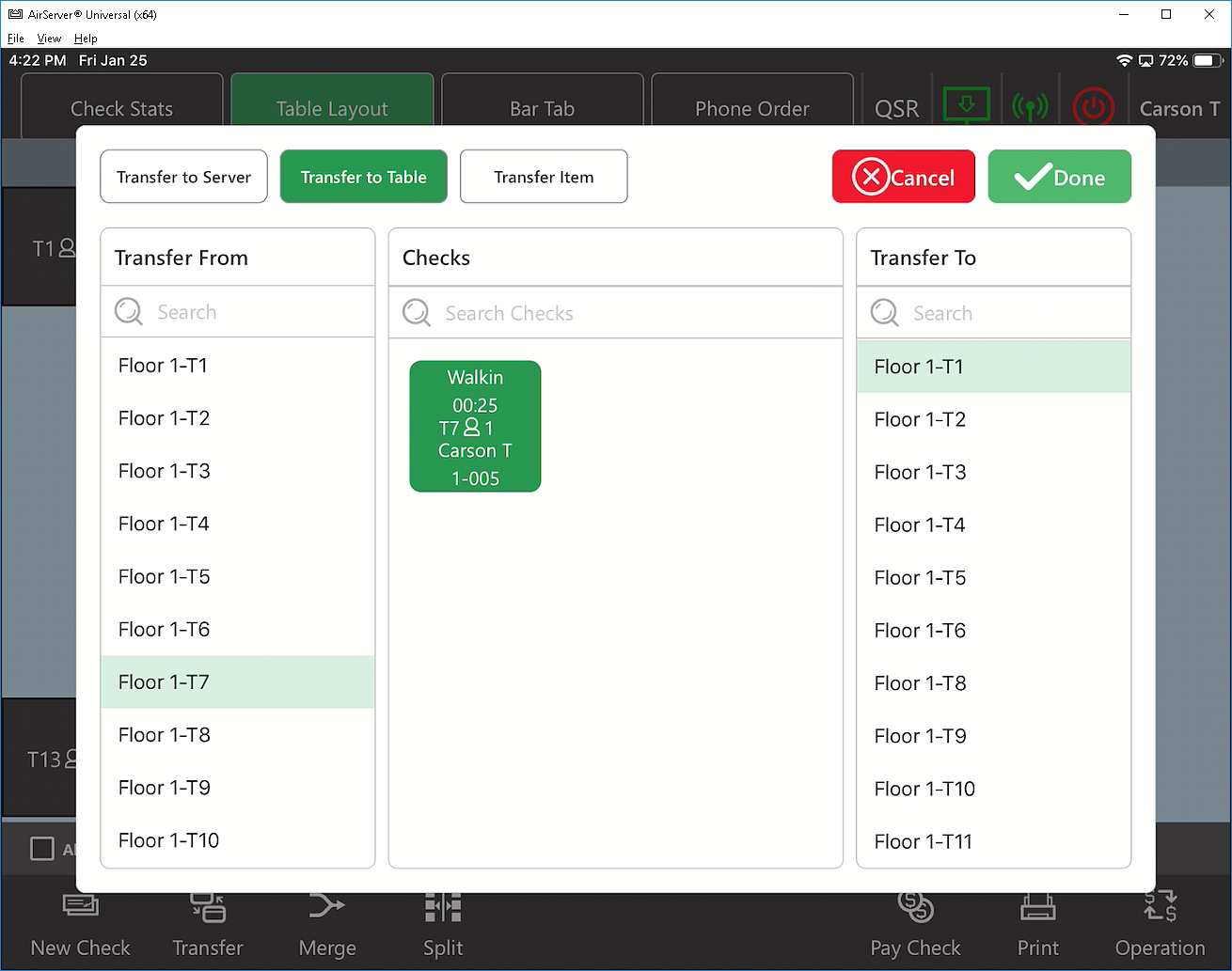The image size is (1232, 971).
Task: Confirm transfer with Done button
Action: 1059,177
